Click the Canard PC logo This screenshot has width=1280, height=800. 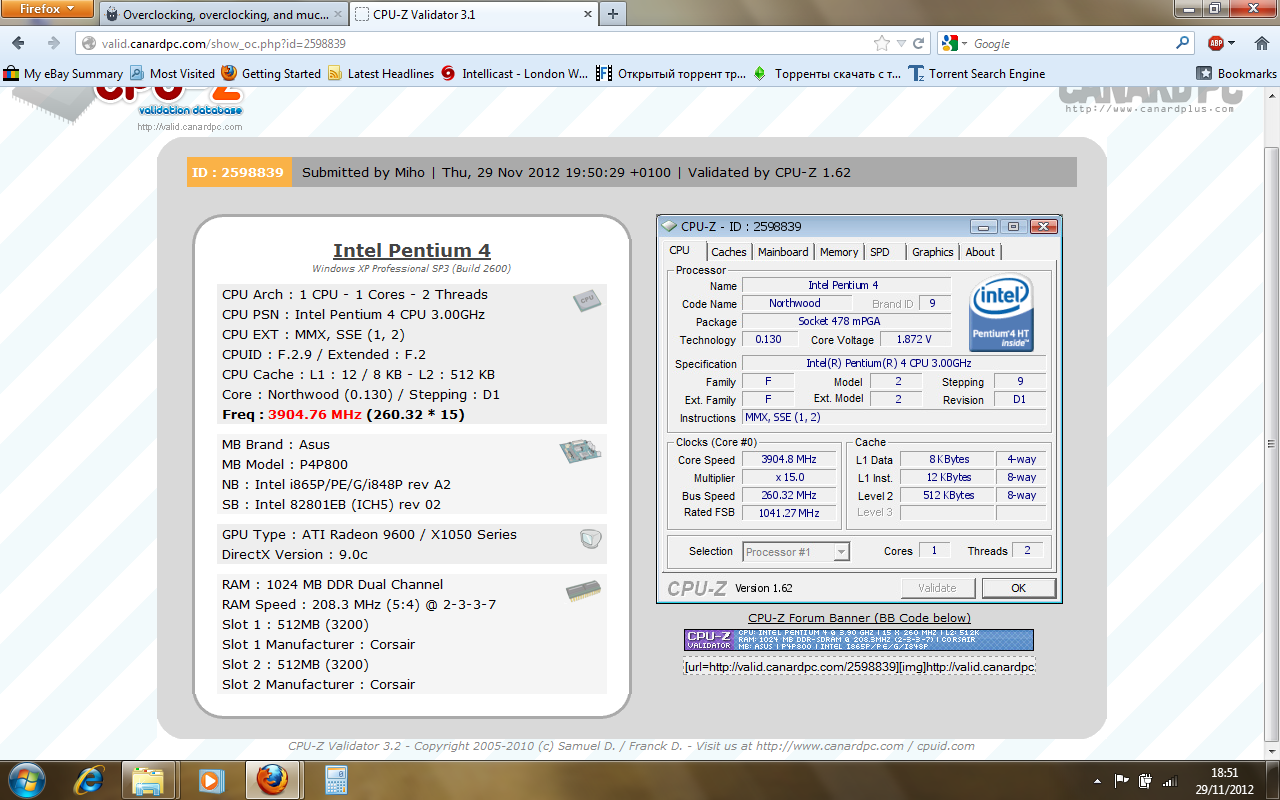point(1150,100)
